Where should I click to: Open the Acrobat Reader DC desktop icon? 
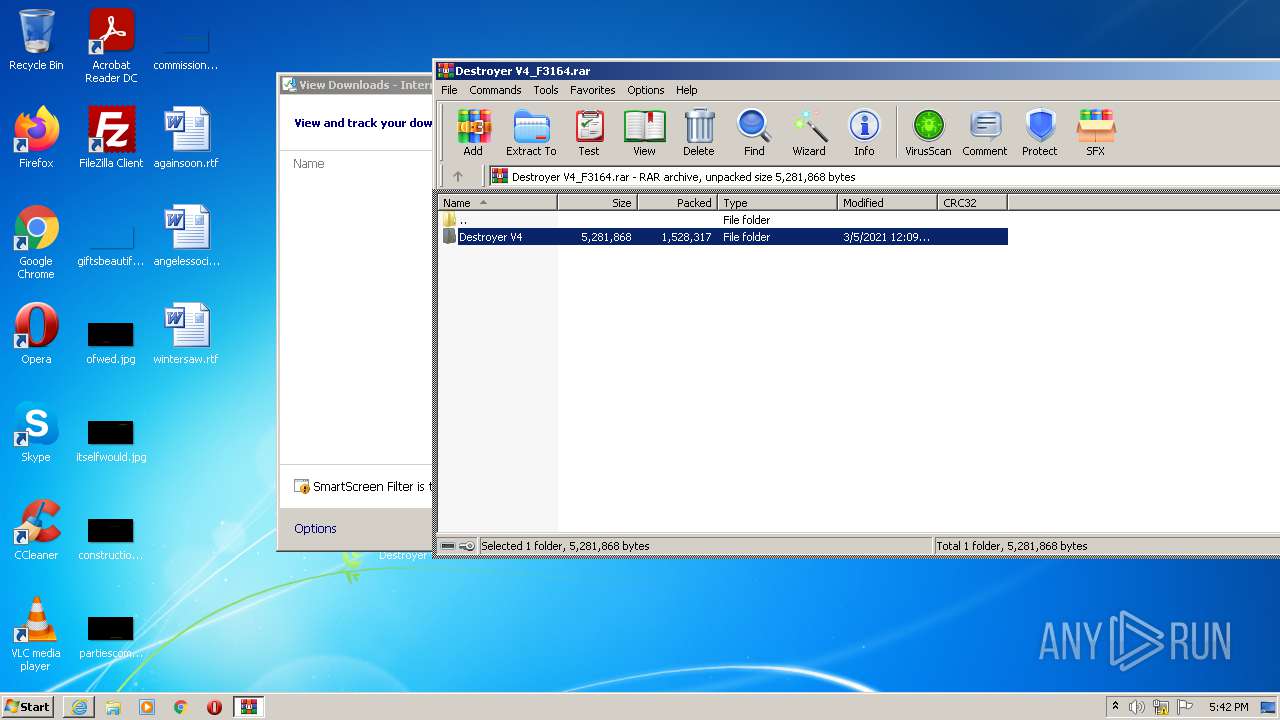click(111, 46)
